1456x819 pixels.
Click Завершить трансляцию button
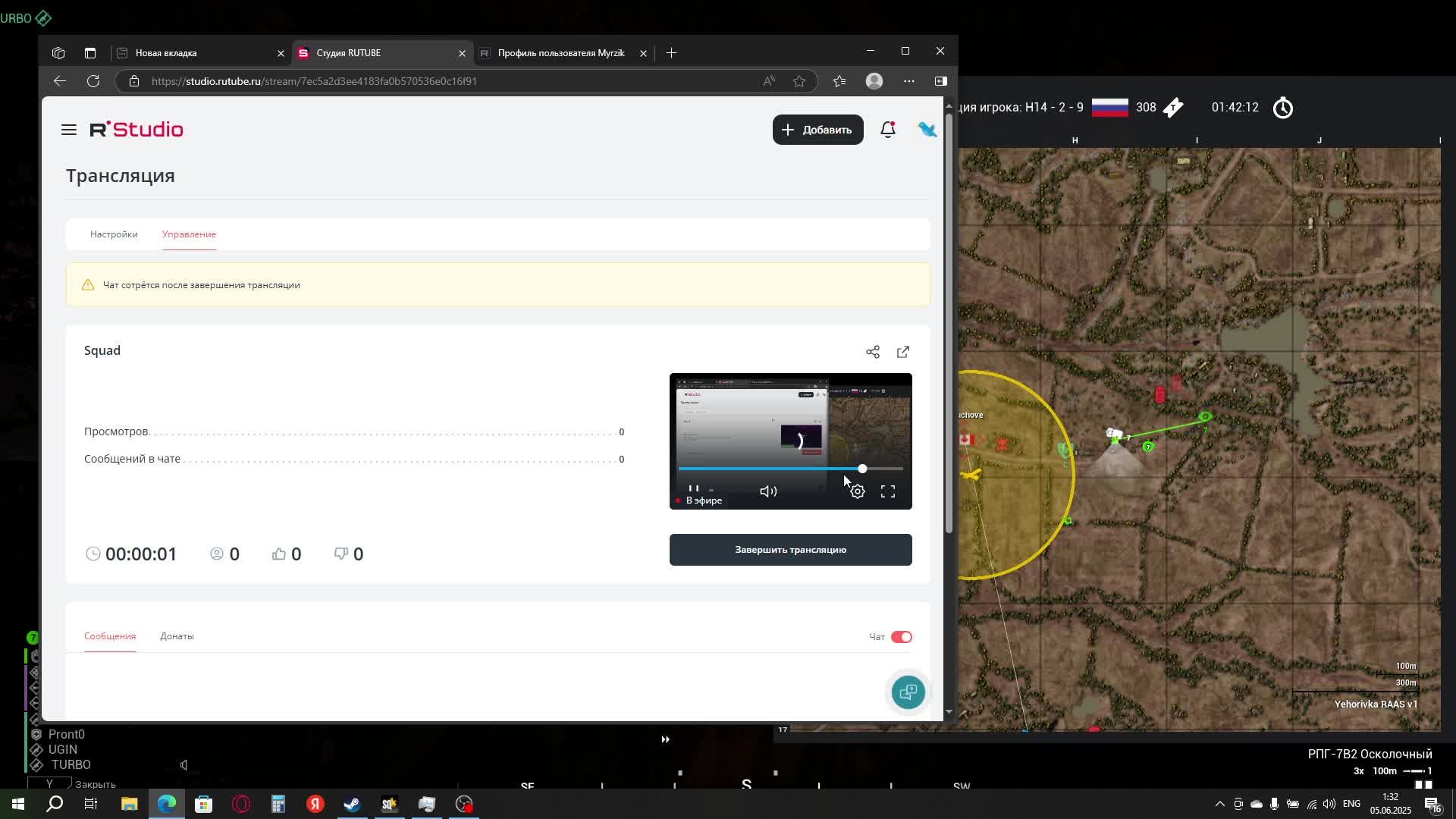[x=790, y=550]
